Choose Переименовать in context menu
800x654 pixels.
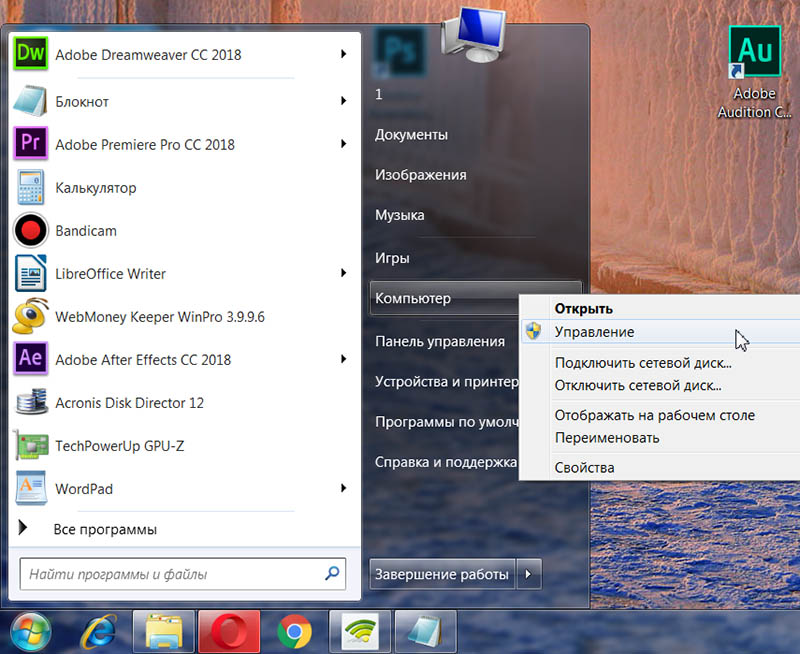click(x=607, y=438)
